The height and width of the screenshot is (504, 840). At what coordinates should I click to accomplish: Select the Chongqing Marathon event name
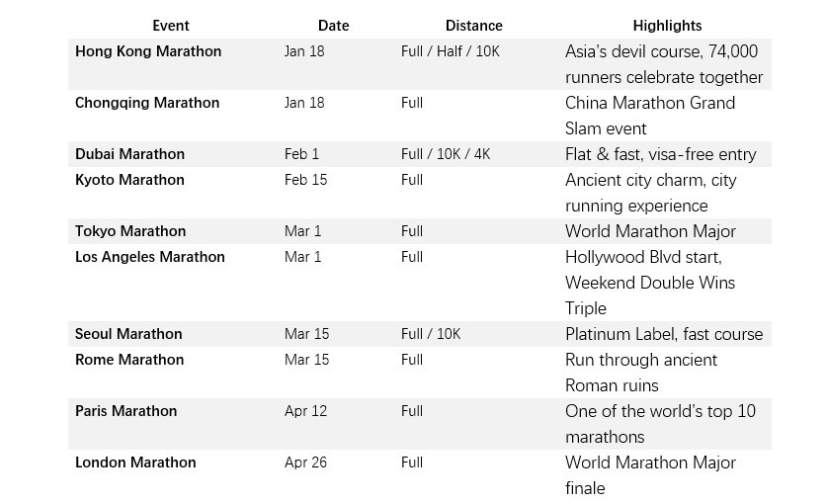pos(147,103)
